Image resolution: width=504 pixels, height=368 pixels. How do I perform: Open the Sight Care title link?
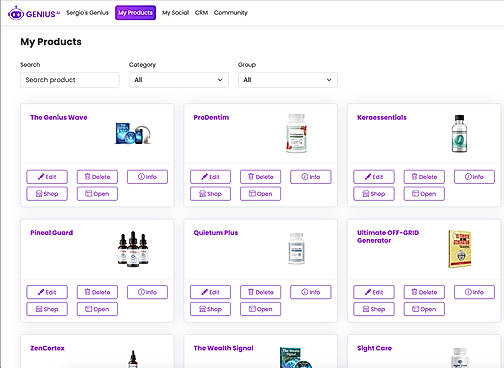pos(374,348)
